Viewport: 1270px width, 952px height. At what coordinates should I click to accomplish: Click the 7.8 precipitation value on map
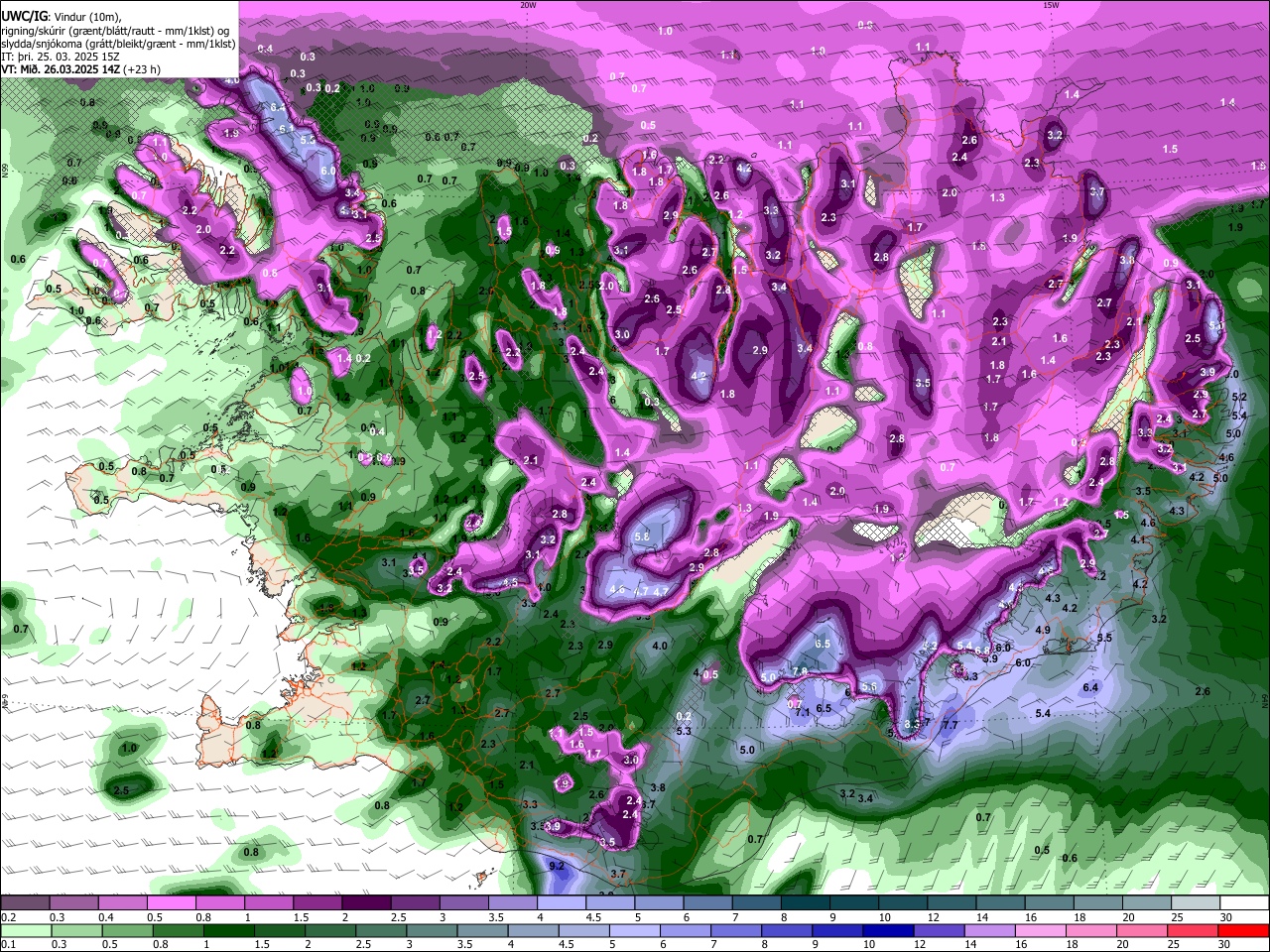point(800,672)
